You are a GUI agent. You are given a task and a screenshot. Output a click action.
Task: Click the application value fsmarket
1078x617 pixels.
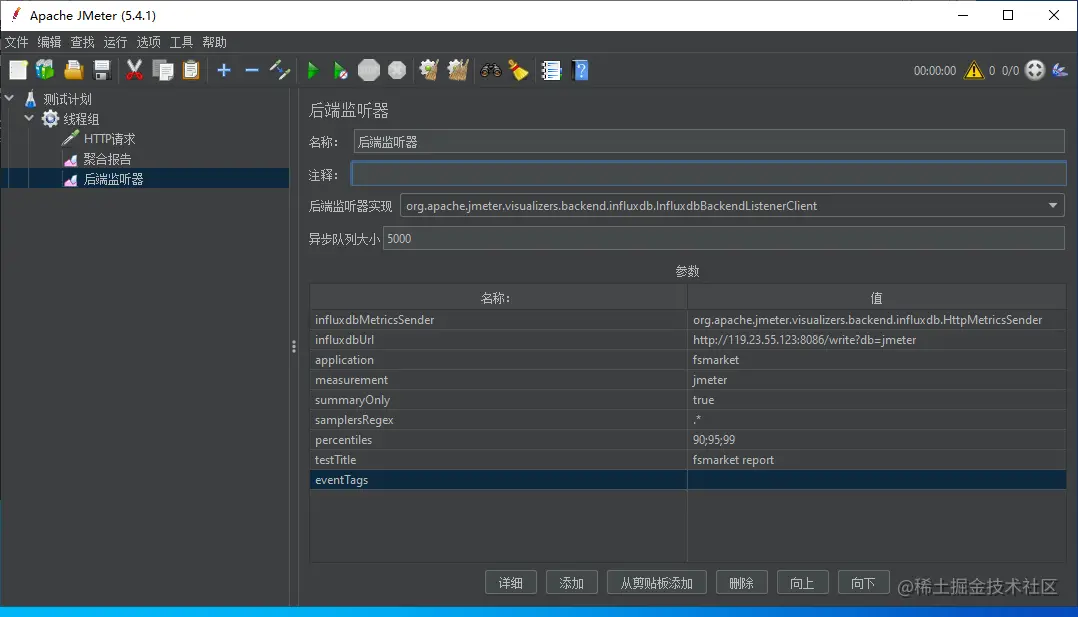pos(716,360)
